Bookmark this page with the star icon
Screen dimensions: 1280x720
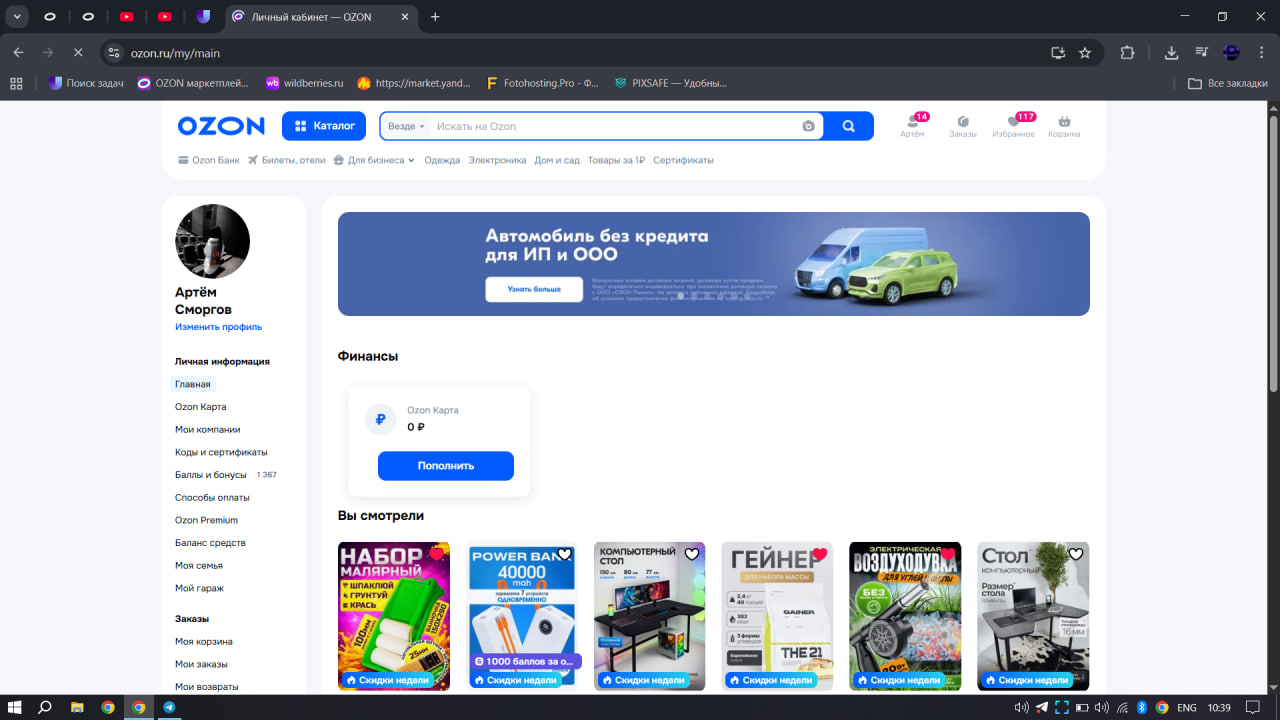coord(1085,53)
